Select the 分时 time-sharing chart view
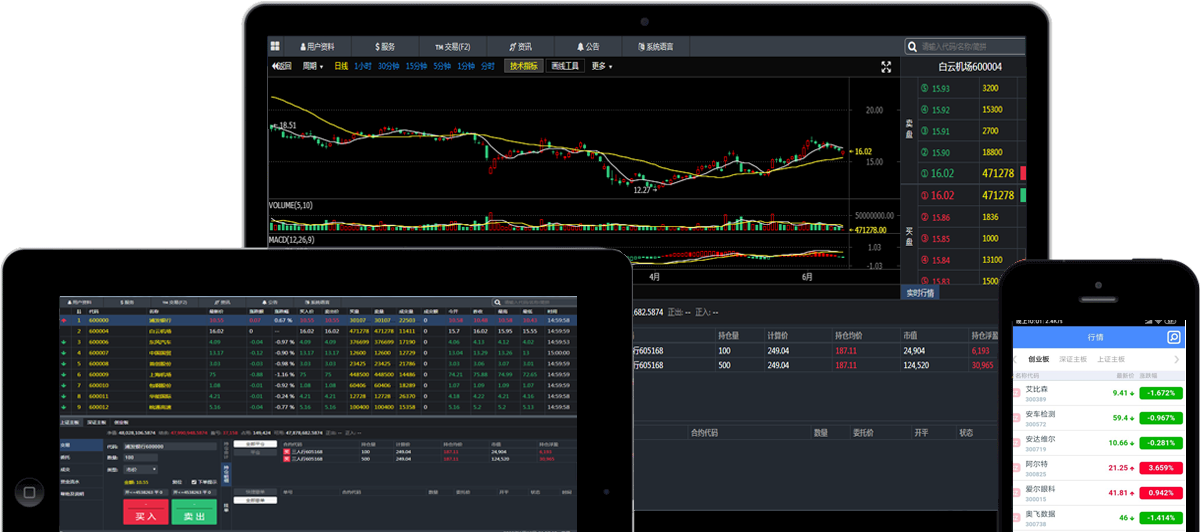 487,66
